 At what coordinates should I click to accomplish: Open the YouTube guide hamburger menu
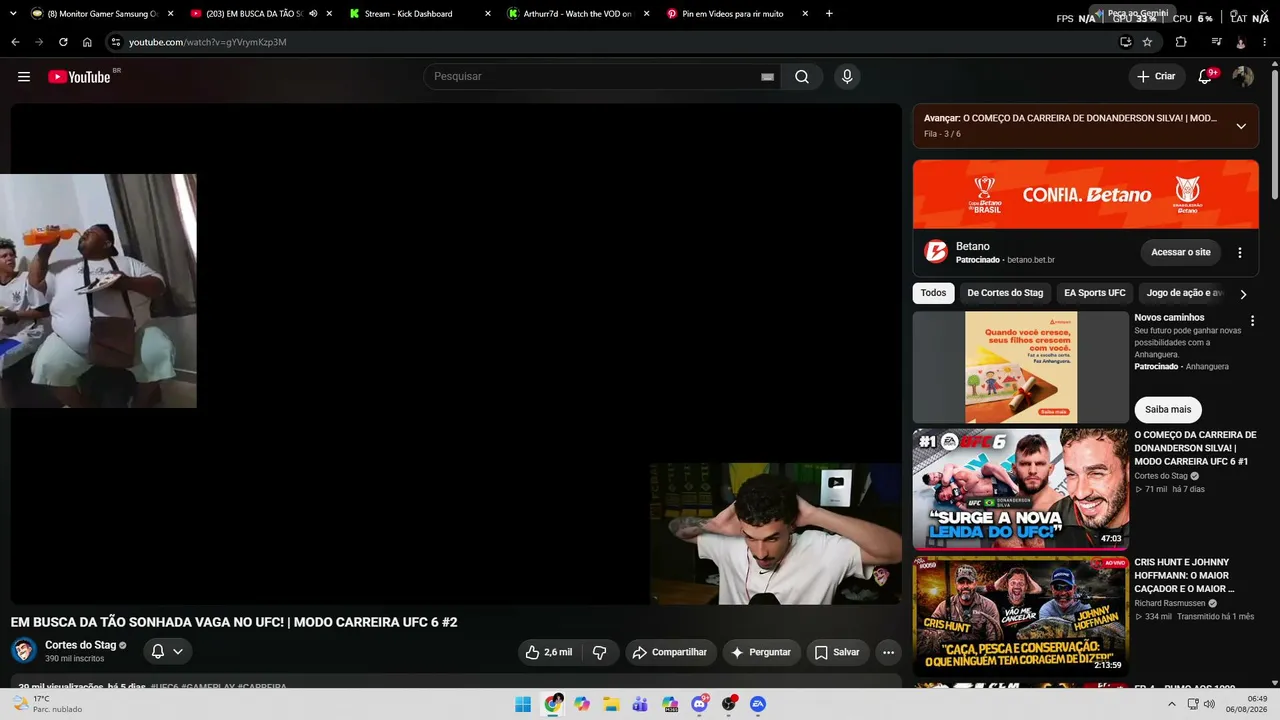[x=24, y=77]
